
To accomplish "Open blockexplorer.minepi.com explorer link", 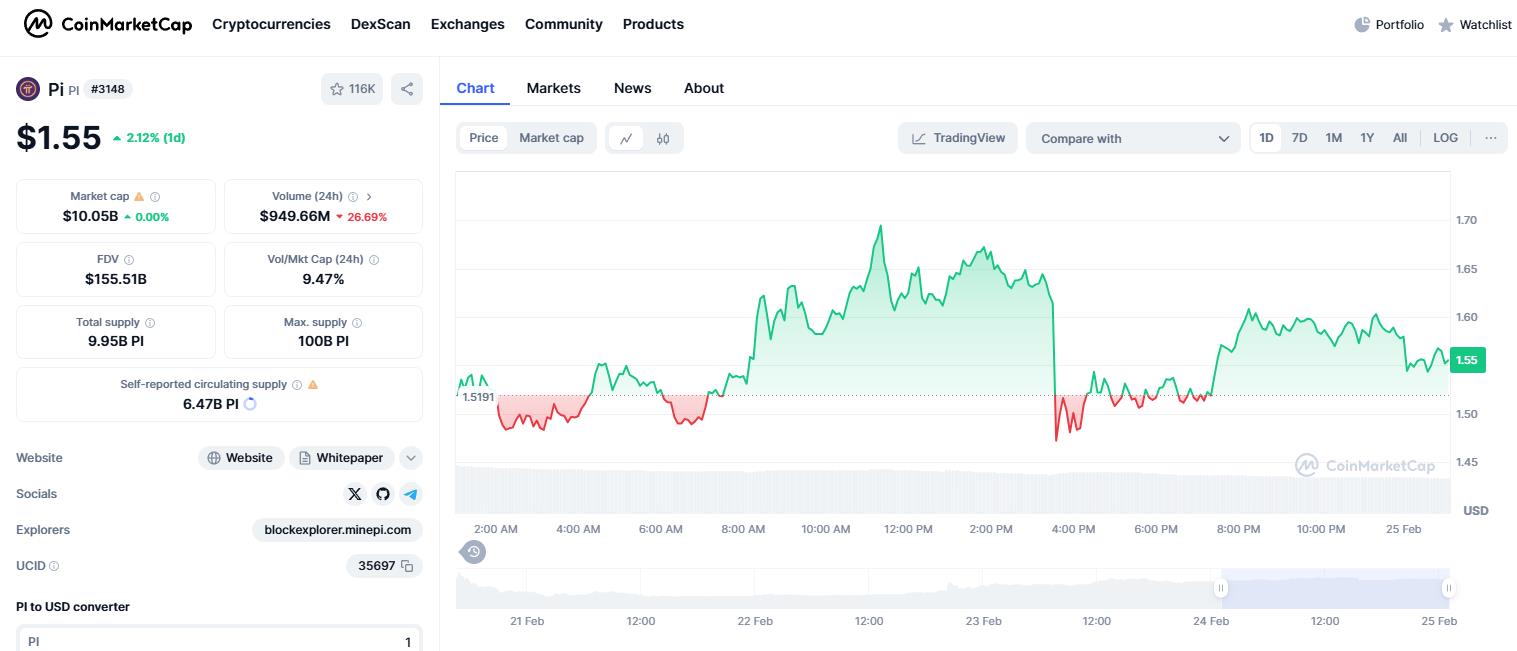I will [x=337, y=530].
